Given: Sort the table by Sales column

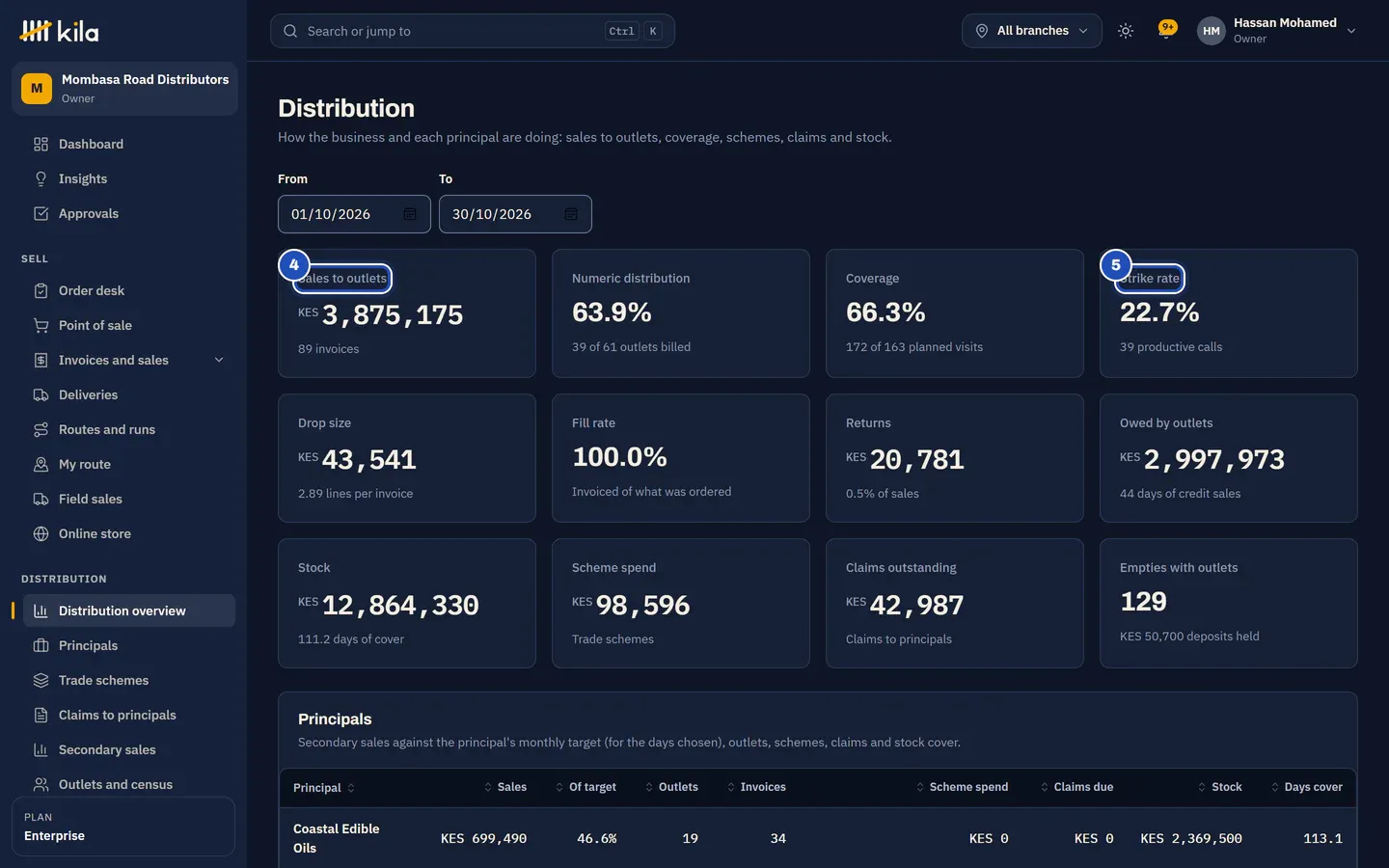Looking at the screenshot, I should pos(504,788).
